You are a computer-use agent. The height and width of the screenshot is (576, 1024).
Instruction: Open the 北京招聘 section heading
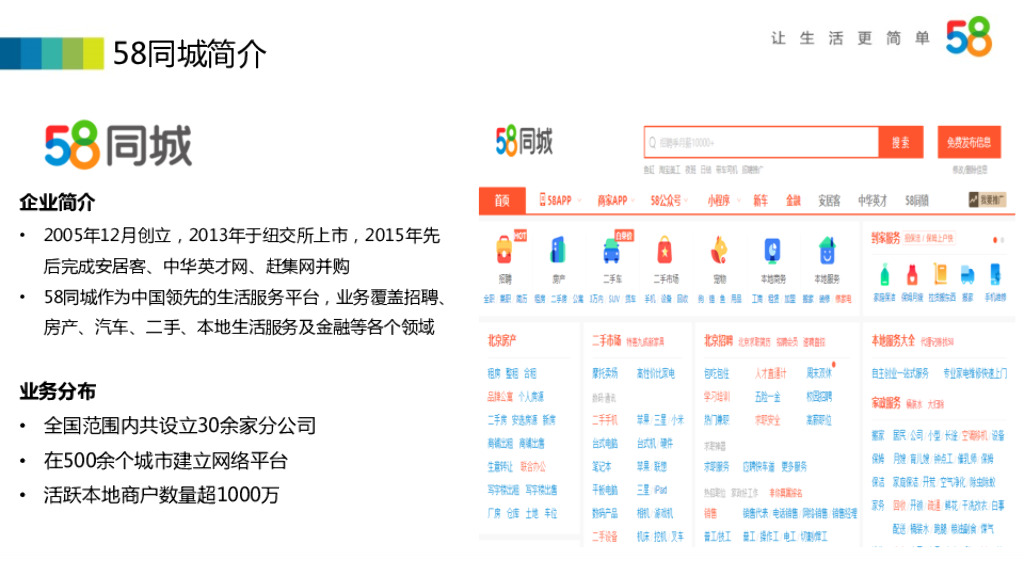pyautogui.click(x=718, y=340)
